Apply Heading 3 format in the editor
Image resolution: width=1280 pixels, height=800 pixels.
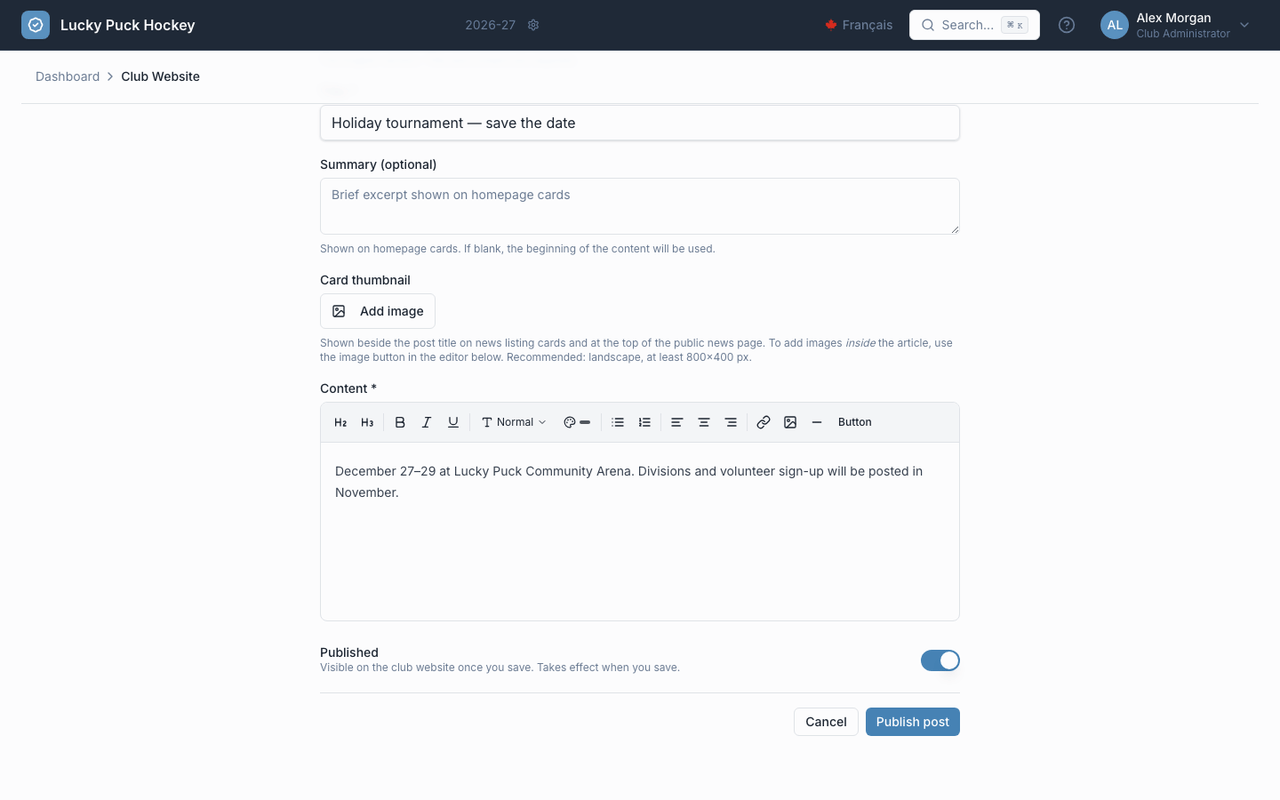click(x=367, y=422)
